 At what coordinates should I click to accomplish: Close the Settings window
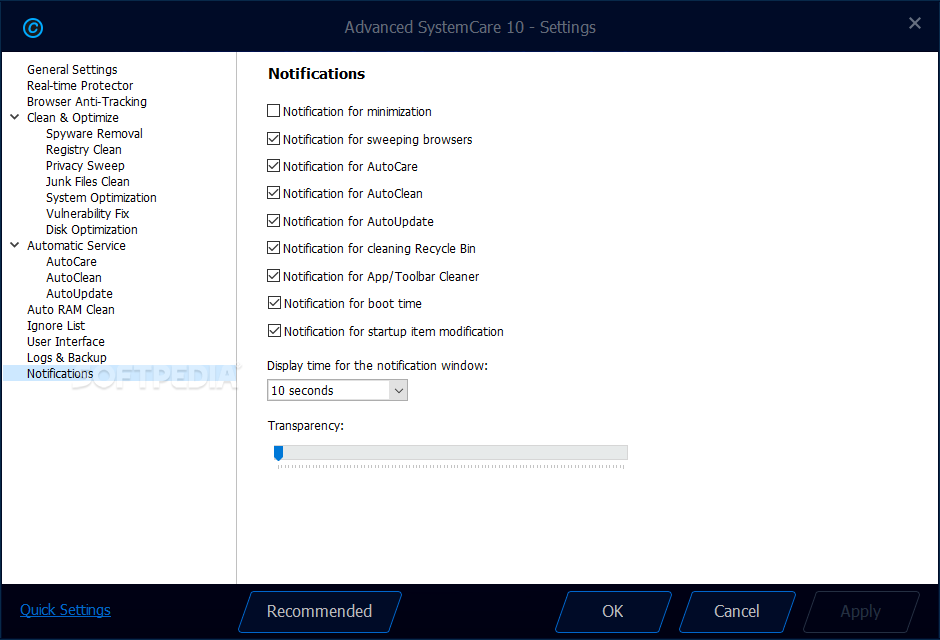(x=914, y=23)
